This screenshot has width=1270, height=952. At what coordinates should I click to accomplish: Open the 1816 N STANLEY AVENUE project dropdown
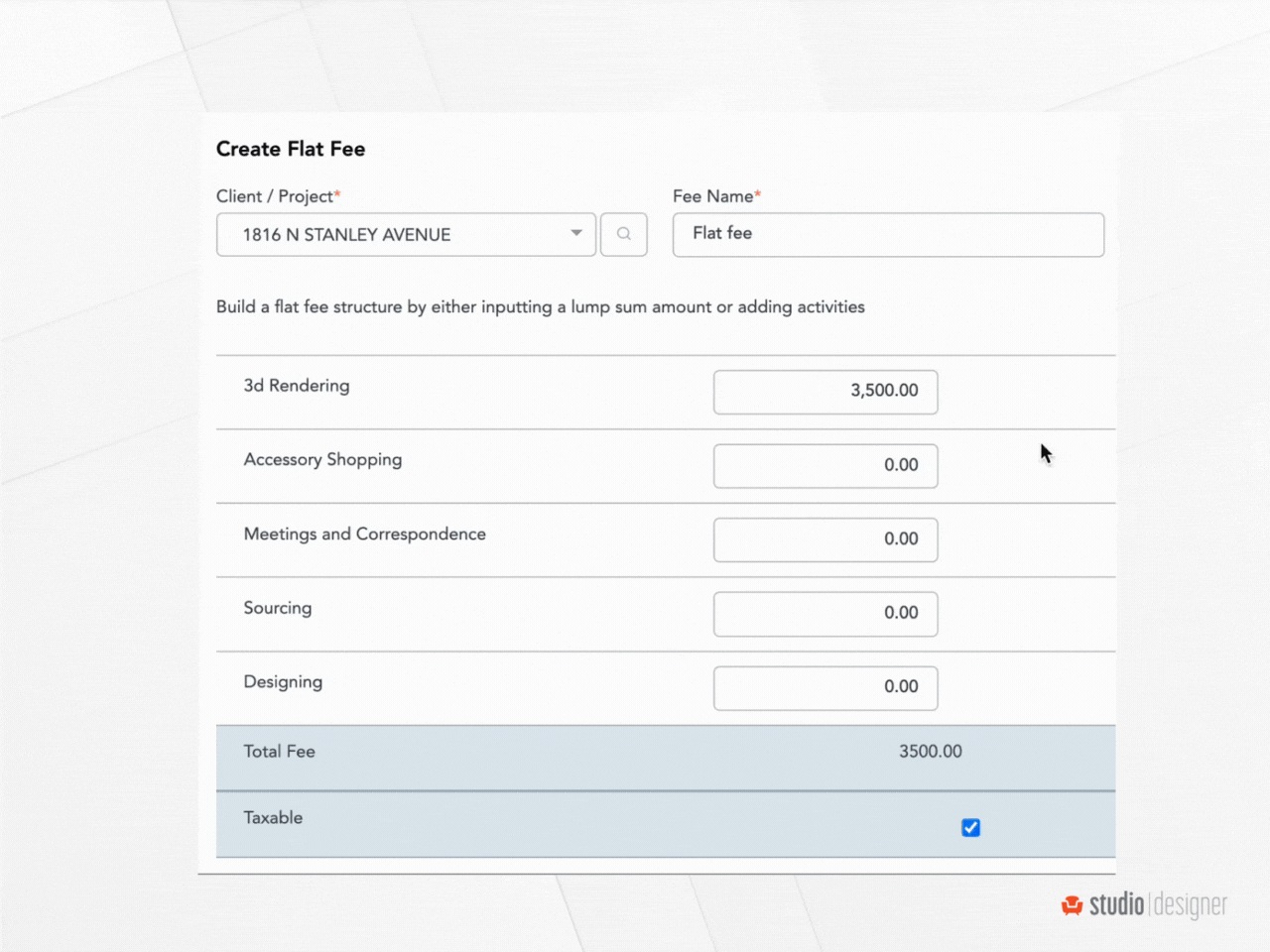406,234
